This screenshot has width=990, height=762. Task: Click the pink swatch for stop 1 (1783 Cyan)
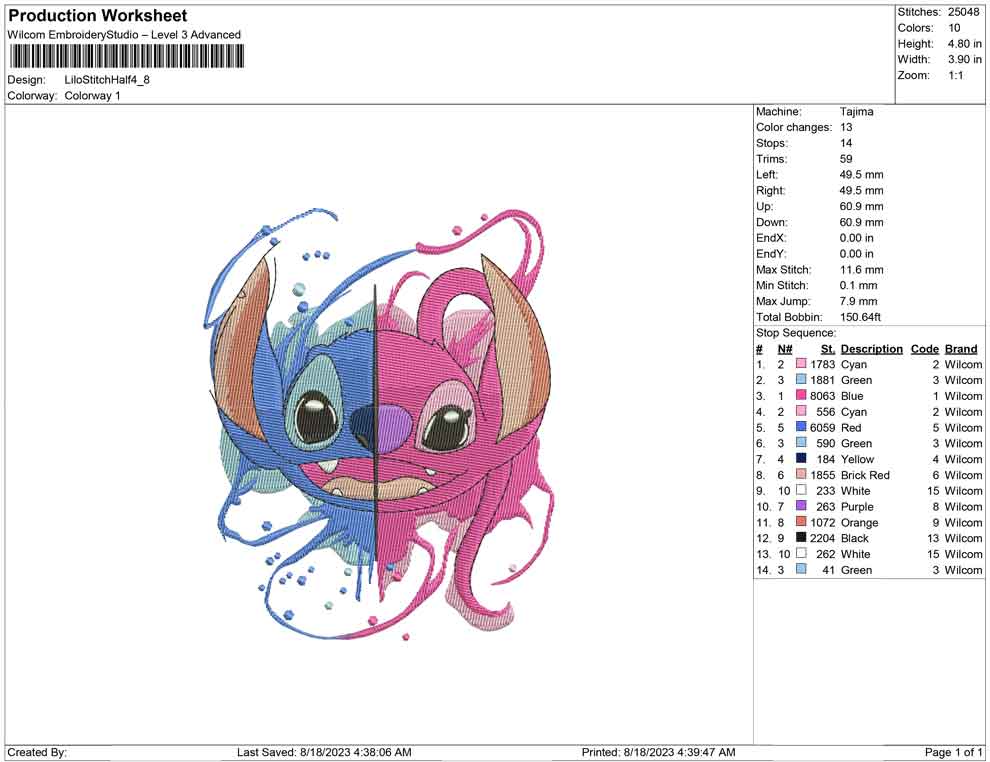click(801, 364)
